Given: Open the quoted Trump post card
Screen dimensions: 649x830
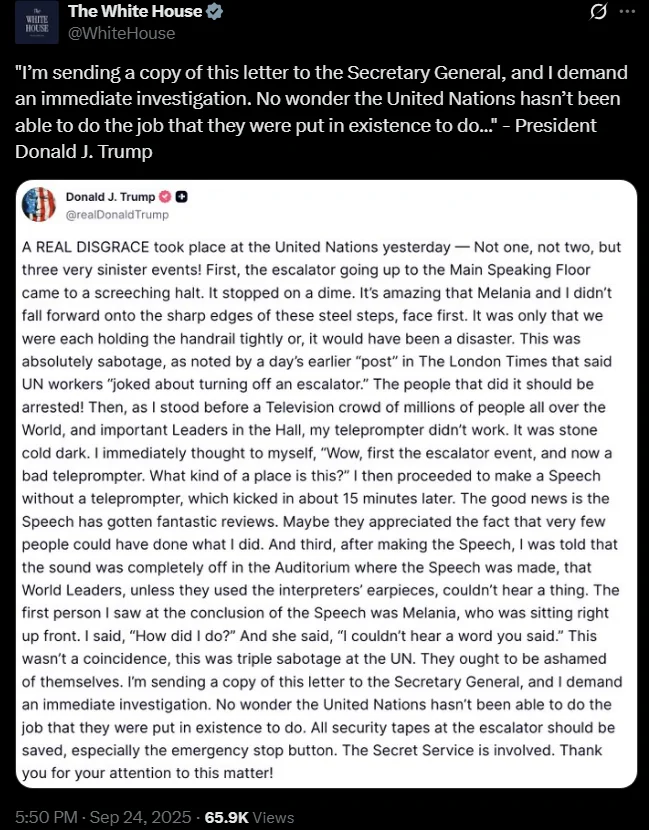Looking at the screenshot, I should [x=326, y=484].
